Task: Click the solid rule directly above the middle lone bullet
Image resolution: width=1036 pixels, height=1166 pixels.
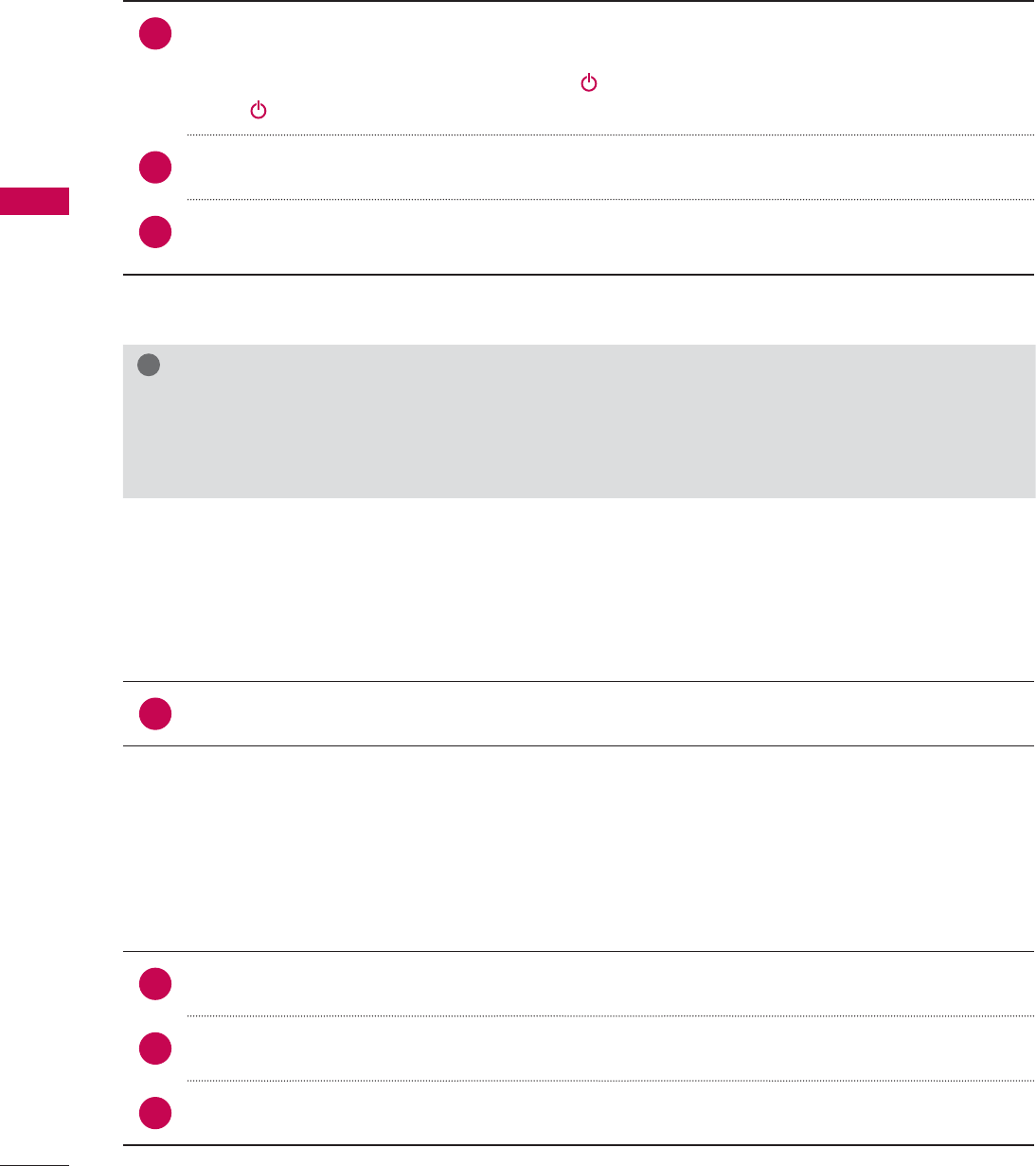Action: tap(579, 682)
